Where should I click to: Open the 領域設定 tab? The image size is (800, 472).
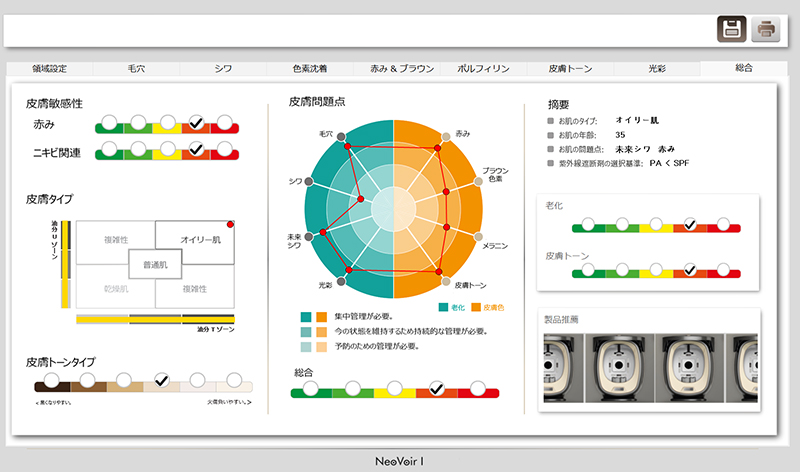coord(49,68)
